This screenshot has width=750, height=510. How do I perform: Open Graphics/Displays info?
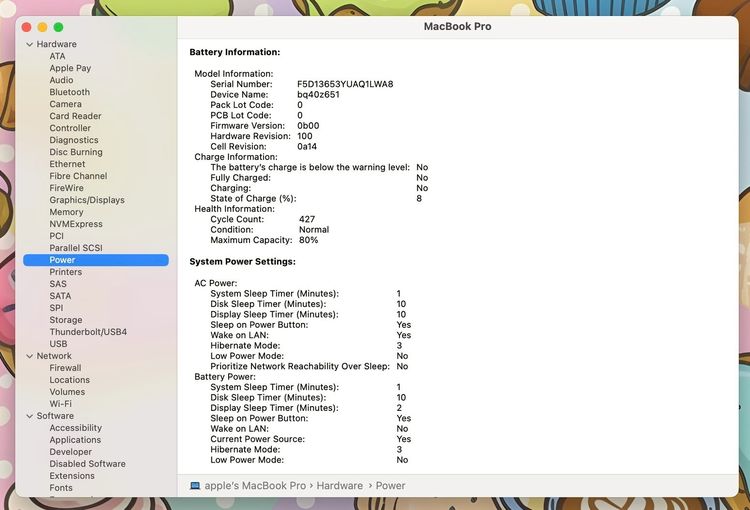click(x=87, y=200)
